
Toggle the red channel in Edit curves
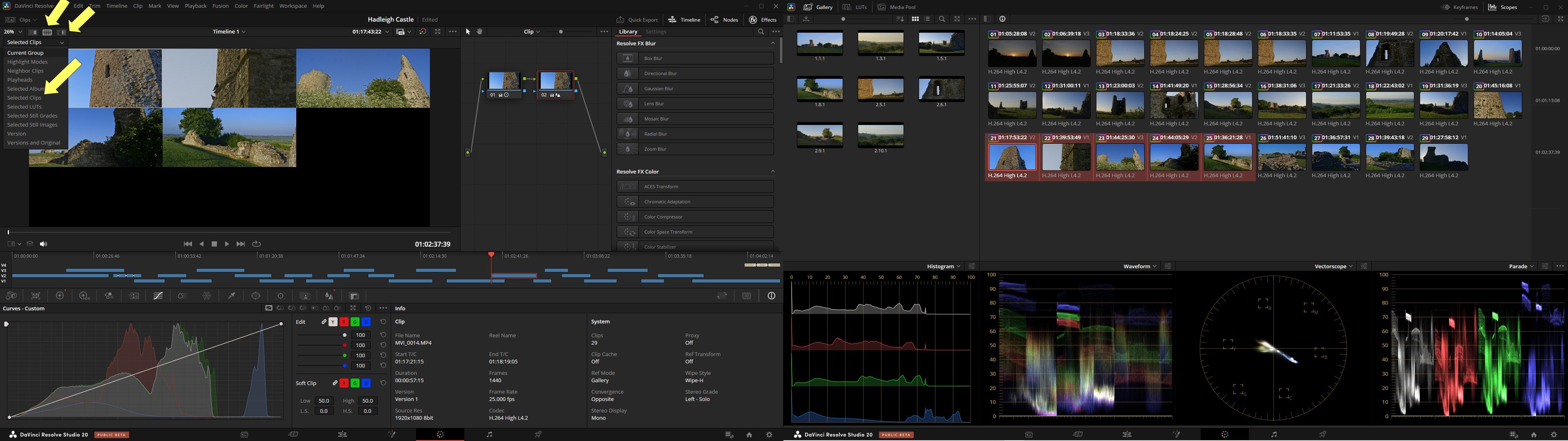(x=344, y=322)
